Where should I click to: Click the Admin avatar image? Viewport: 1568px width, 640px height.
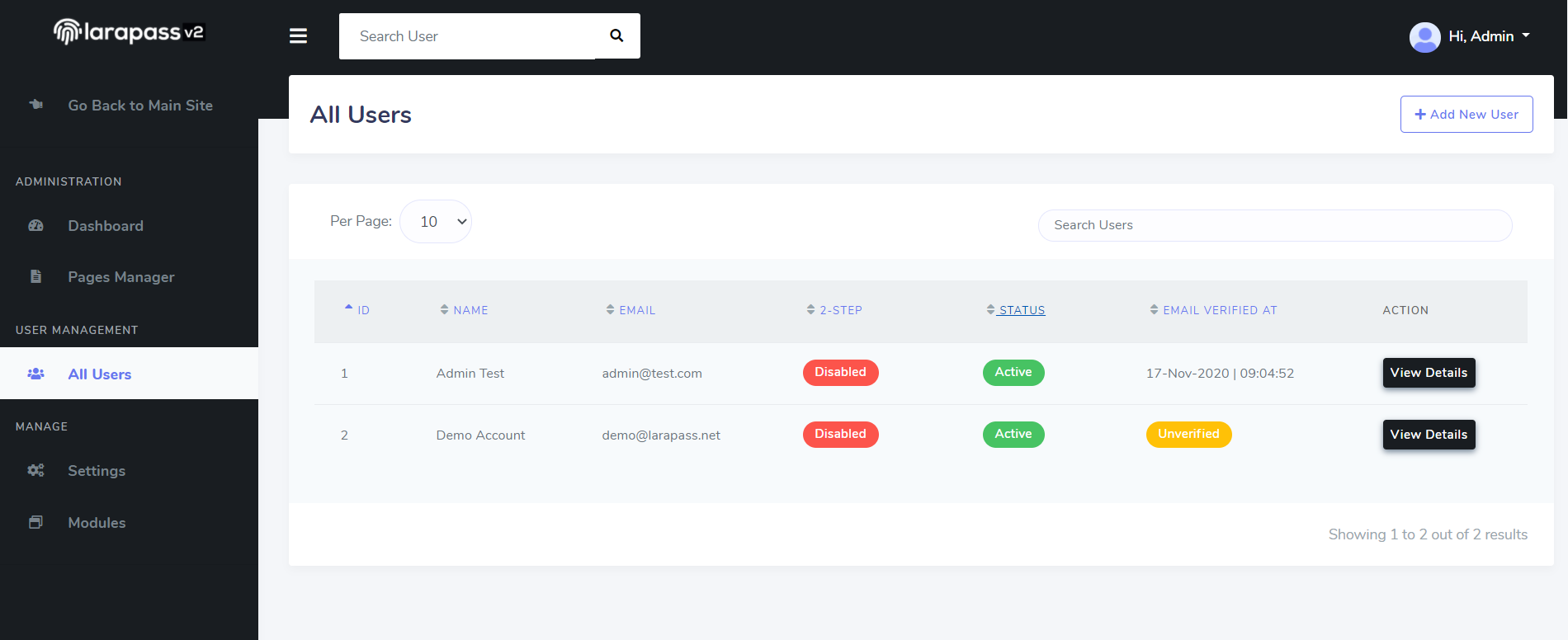(x=1424, y=36)
